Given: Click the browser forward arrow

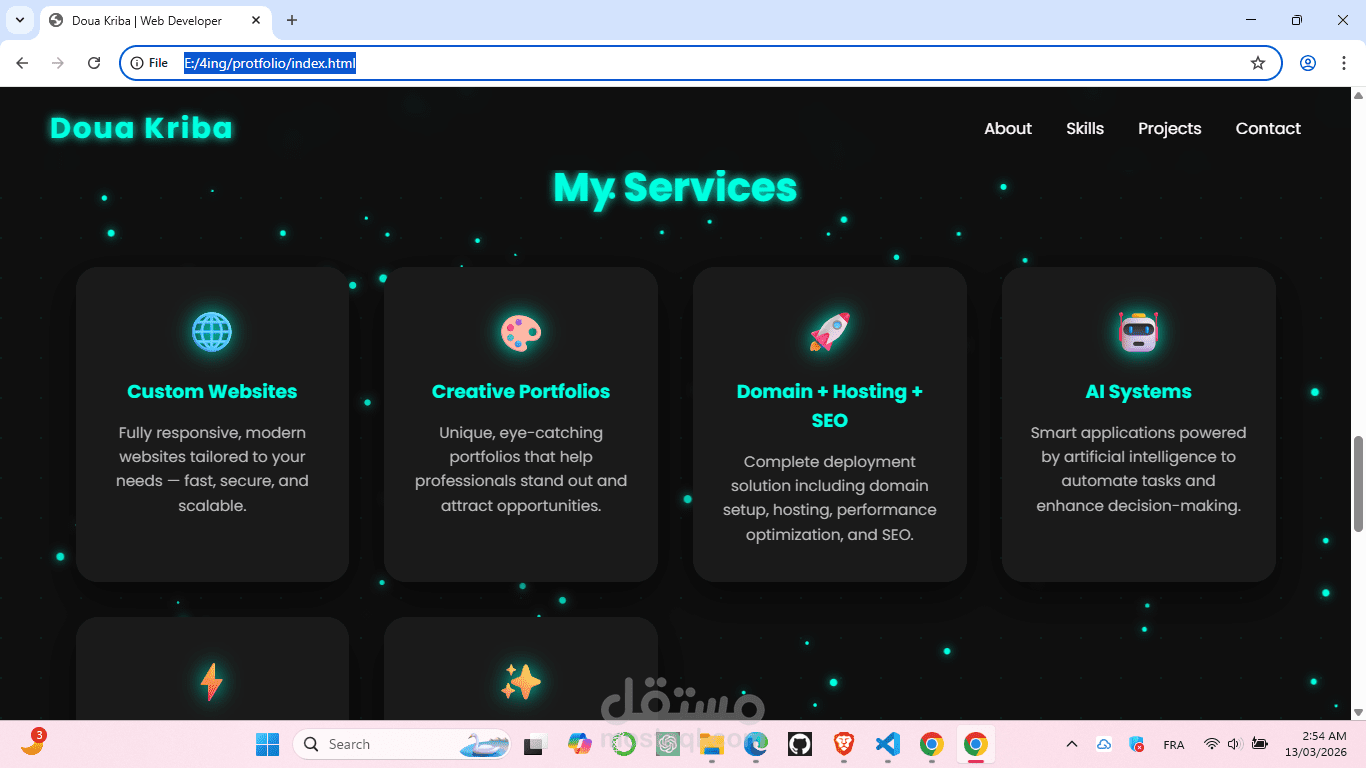Looking at the screenshot, I should point(58,63).
